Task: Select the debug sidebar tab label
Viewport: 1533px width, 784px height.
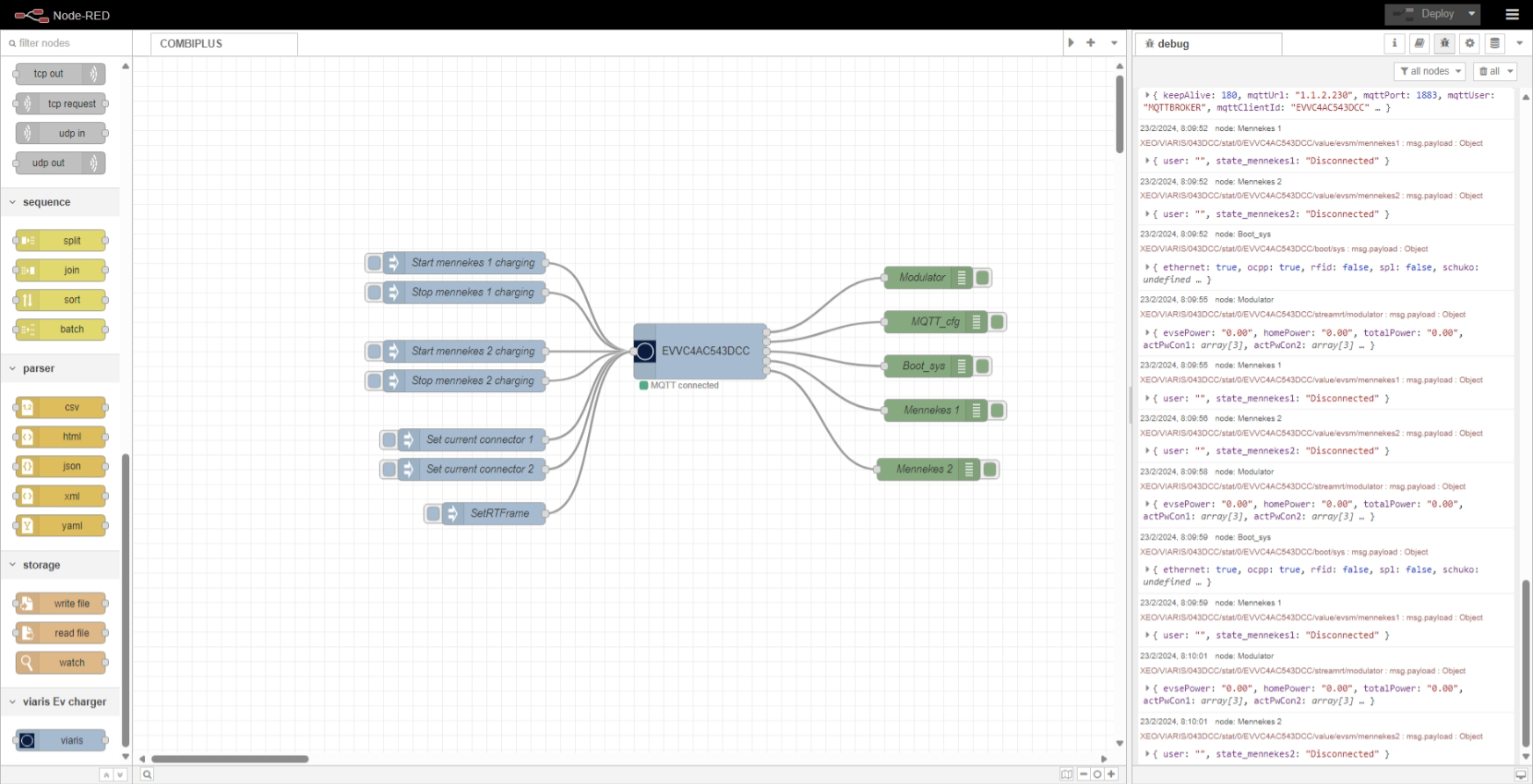Action: click(1209, 44)
